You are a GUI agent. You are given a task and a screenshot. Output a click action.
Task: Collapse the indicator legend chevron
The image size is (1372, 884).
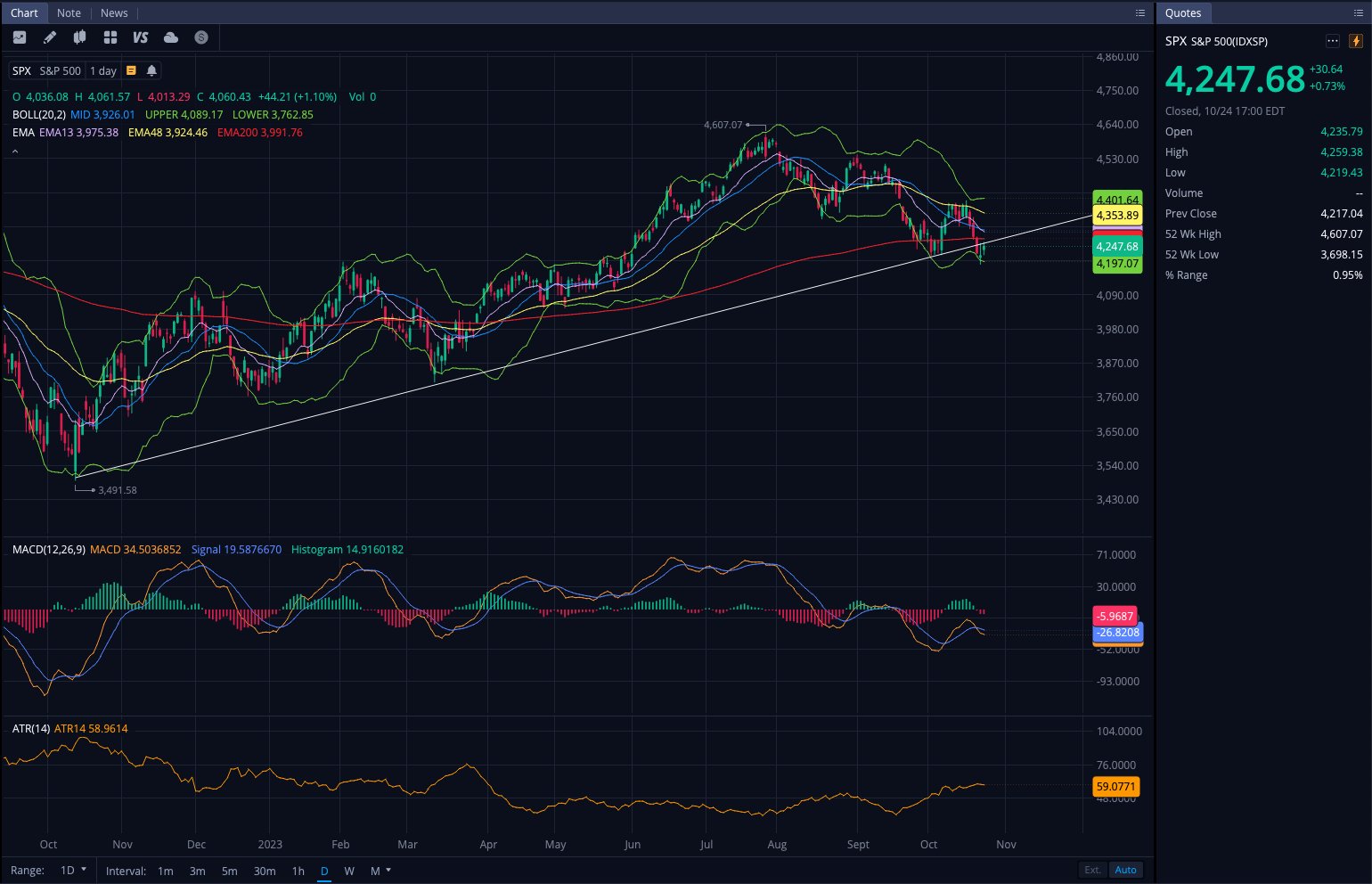pos(15,151)
